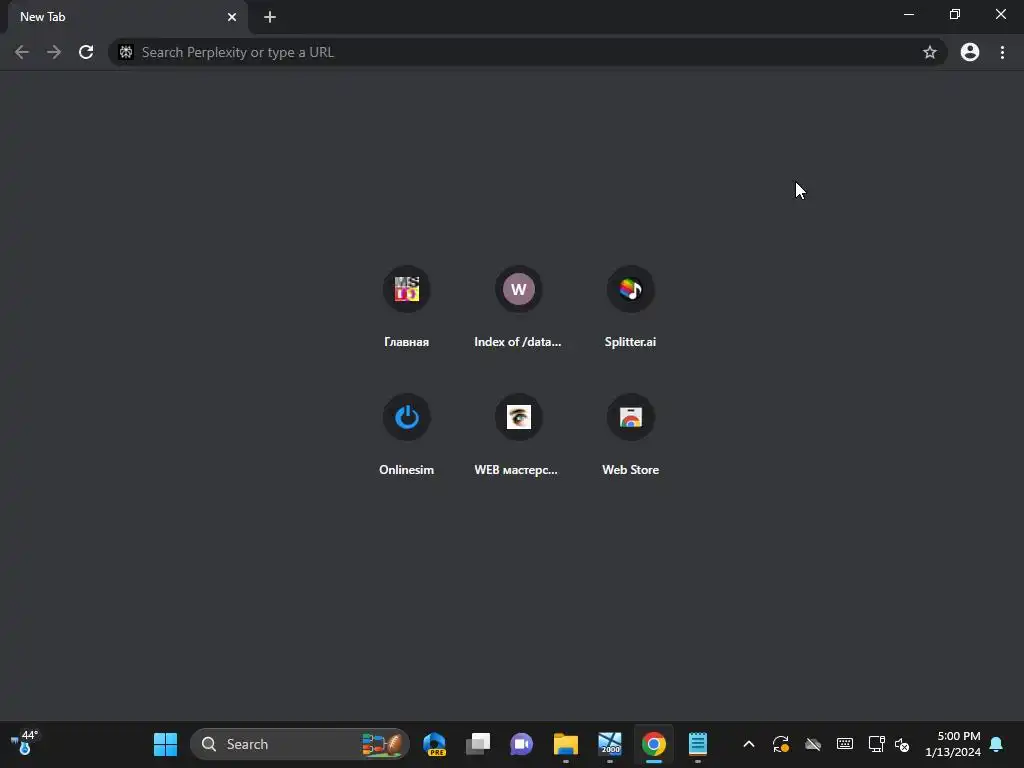Screen dimensions: 1024x768
Task: Open the touch keyboard tray icon
Action: click(844, 744)
